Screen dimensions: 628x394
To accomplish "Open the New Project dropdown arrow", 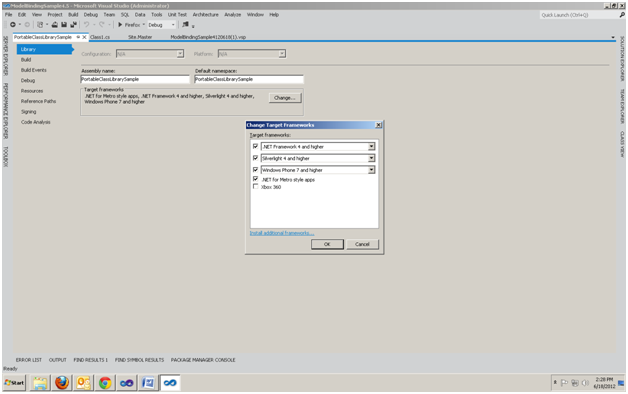I will [47, 25].
